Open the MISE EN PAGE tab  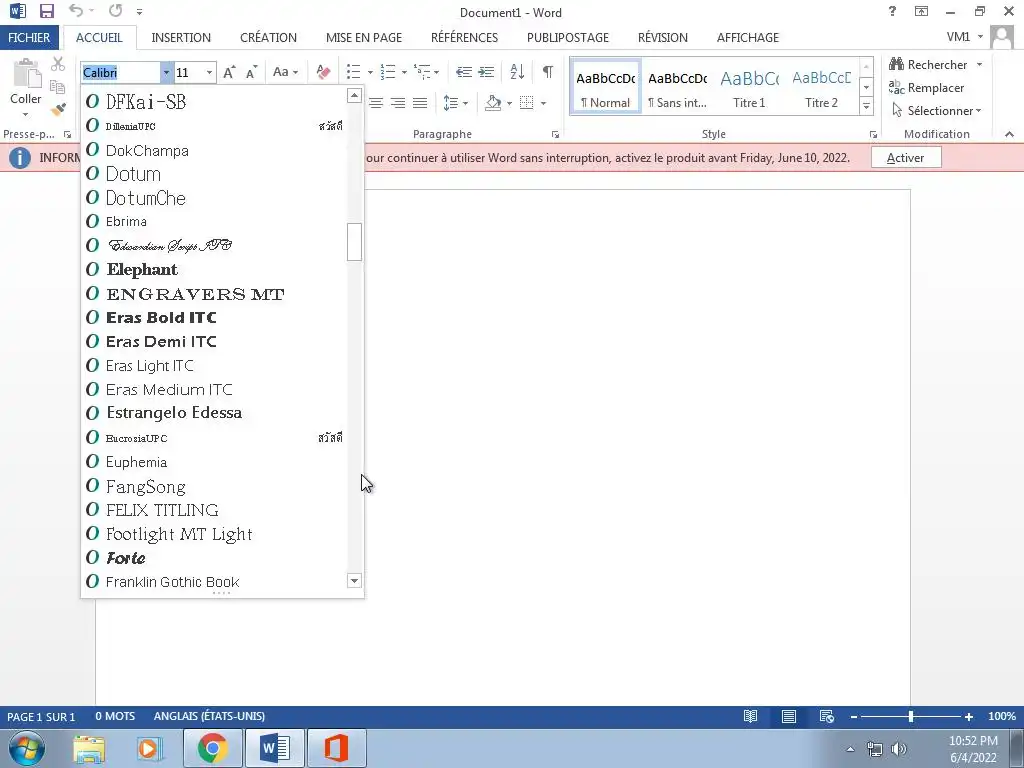point(364,37)
